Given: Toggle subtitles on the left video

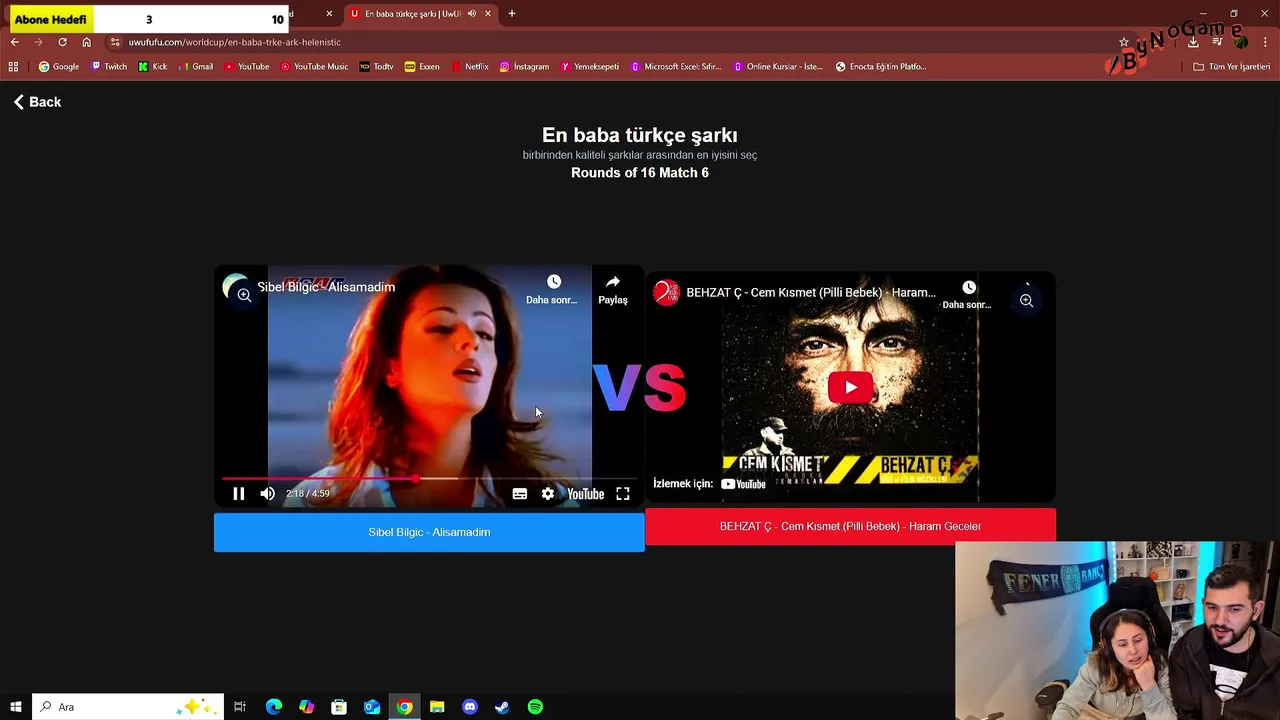Looking at the screenshot, I should point(520,494).
